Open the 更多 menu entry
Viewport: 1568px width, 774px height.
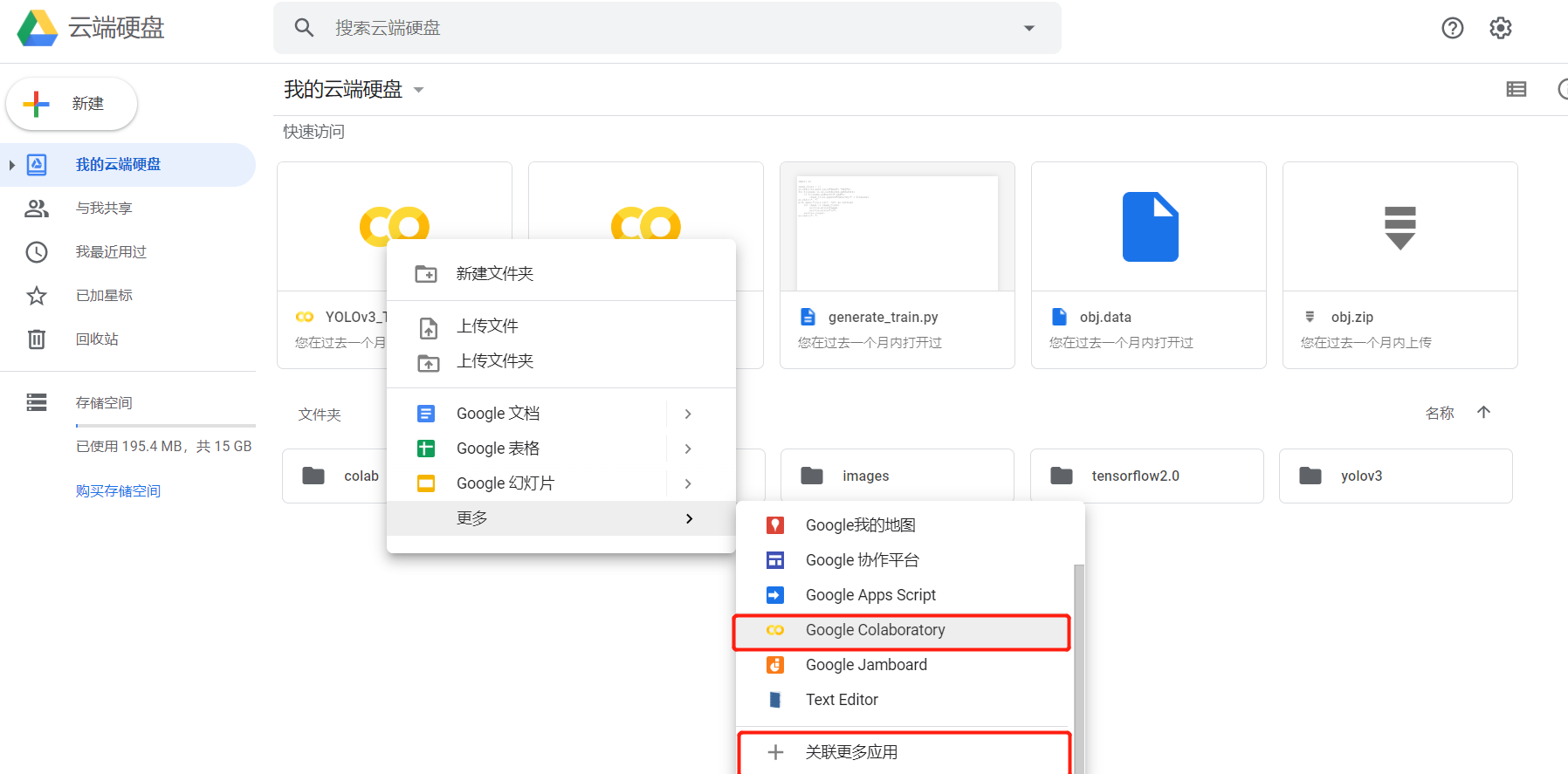click(x=561, y=518)
